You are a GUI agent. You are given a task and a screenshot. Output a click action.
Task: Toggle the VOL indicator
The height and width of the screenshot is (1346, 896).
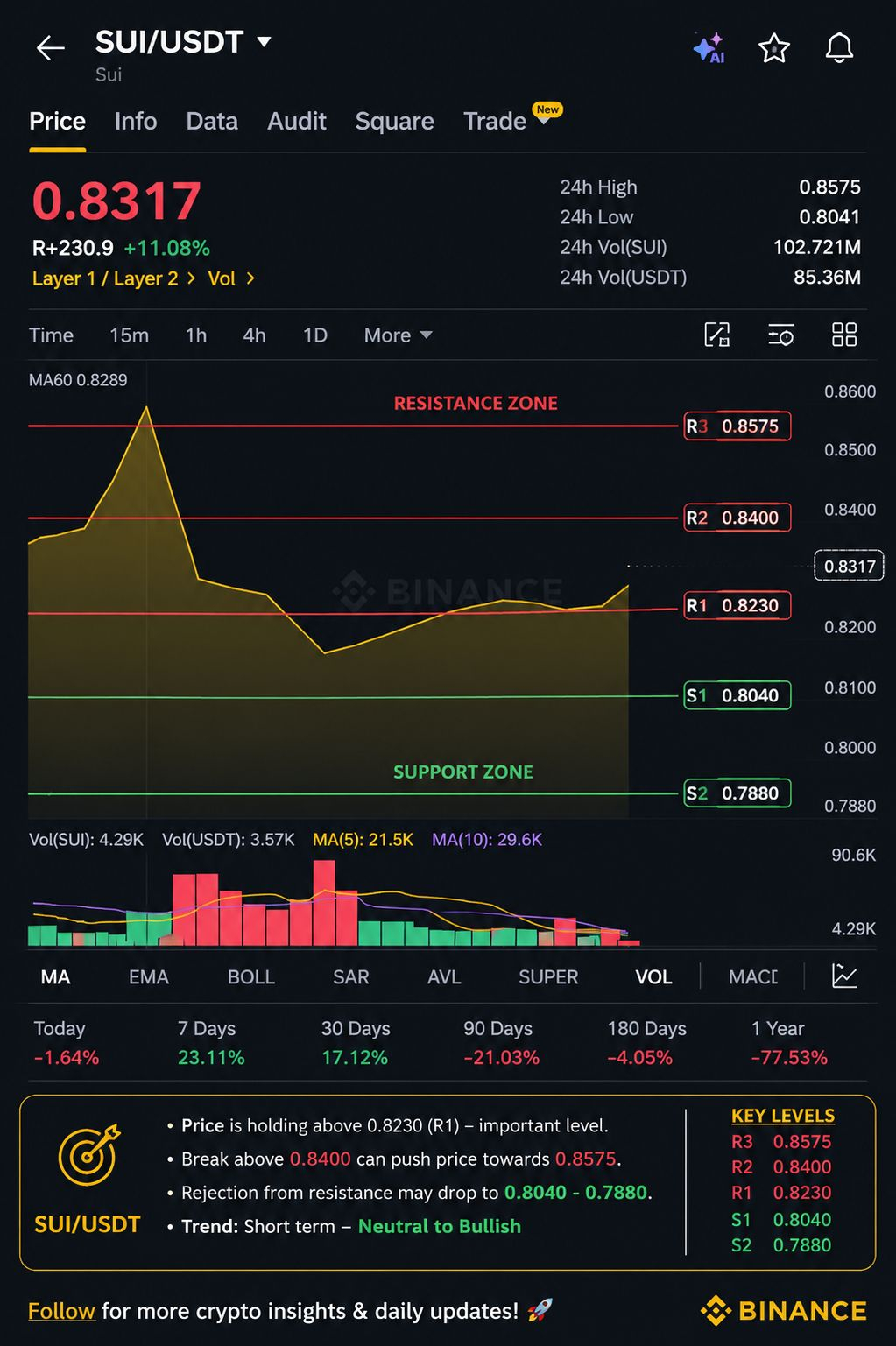pos(653,977)
